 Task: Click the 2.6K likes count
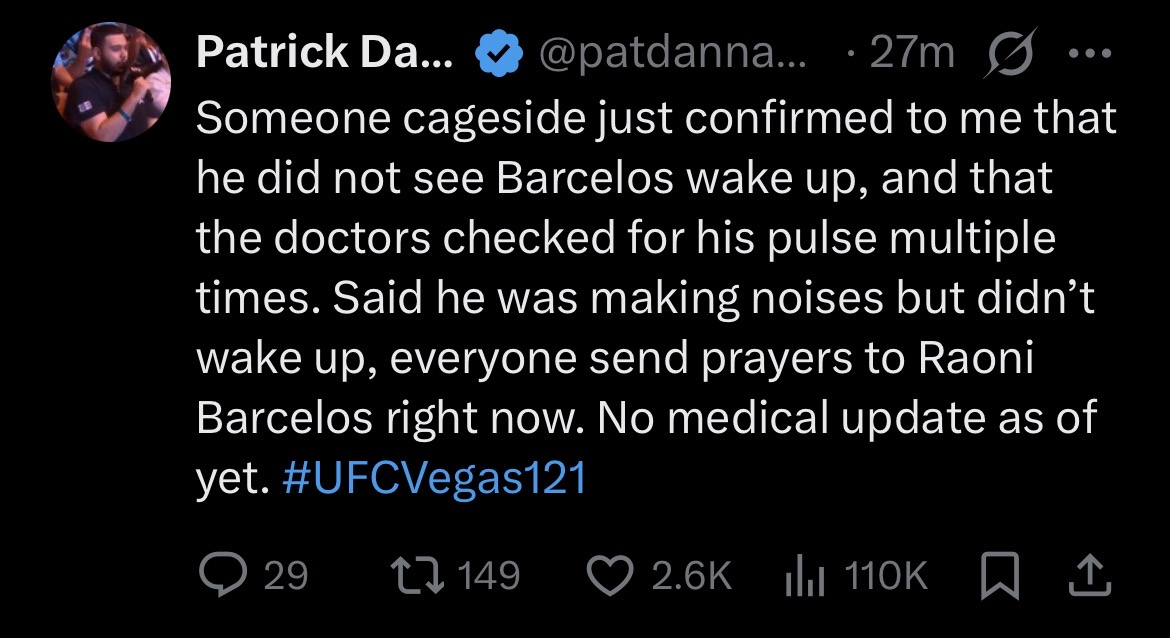pyautogui.click(x=692, y=576)
